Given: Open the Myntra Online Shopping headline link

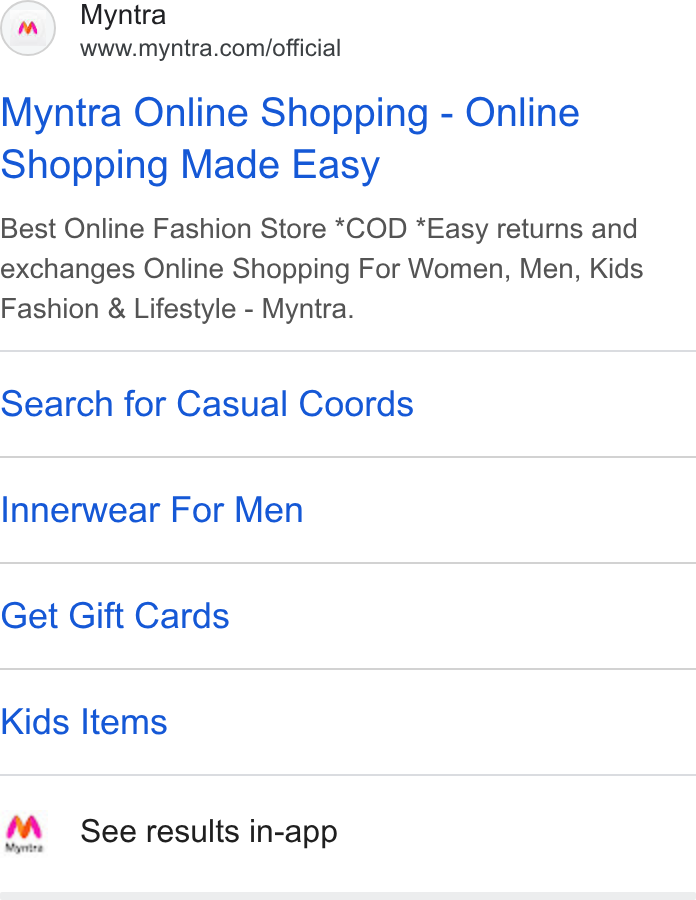Looking at the screenshot, I should [290, 138].
